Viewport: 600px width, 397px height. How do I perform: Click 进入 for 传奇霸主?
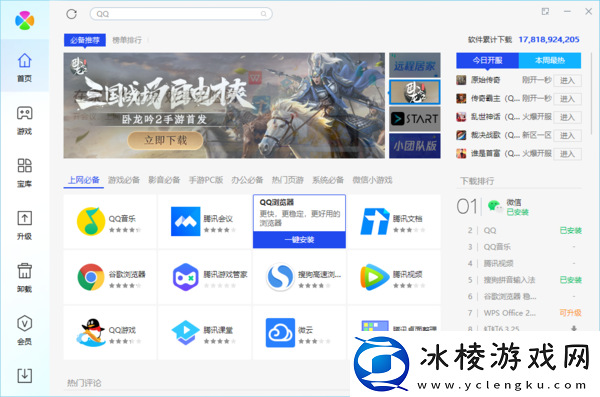click(567, 99)
